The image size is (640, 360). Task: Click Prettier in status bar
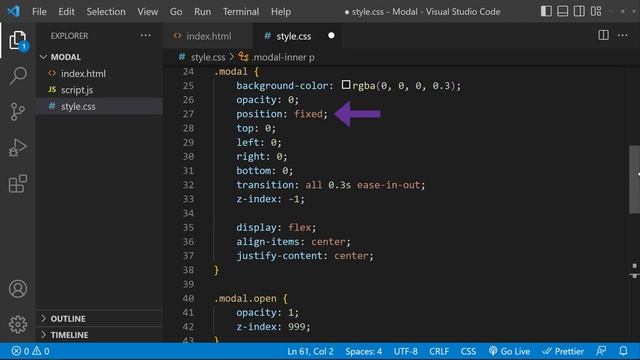click(x=563, y=351)
